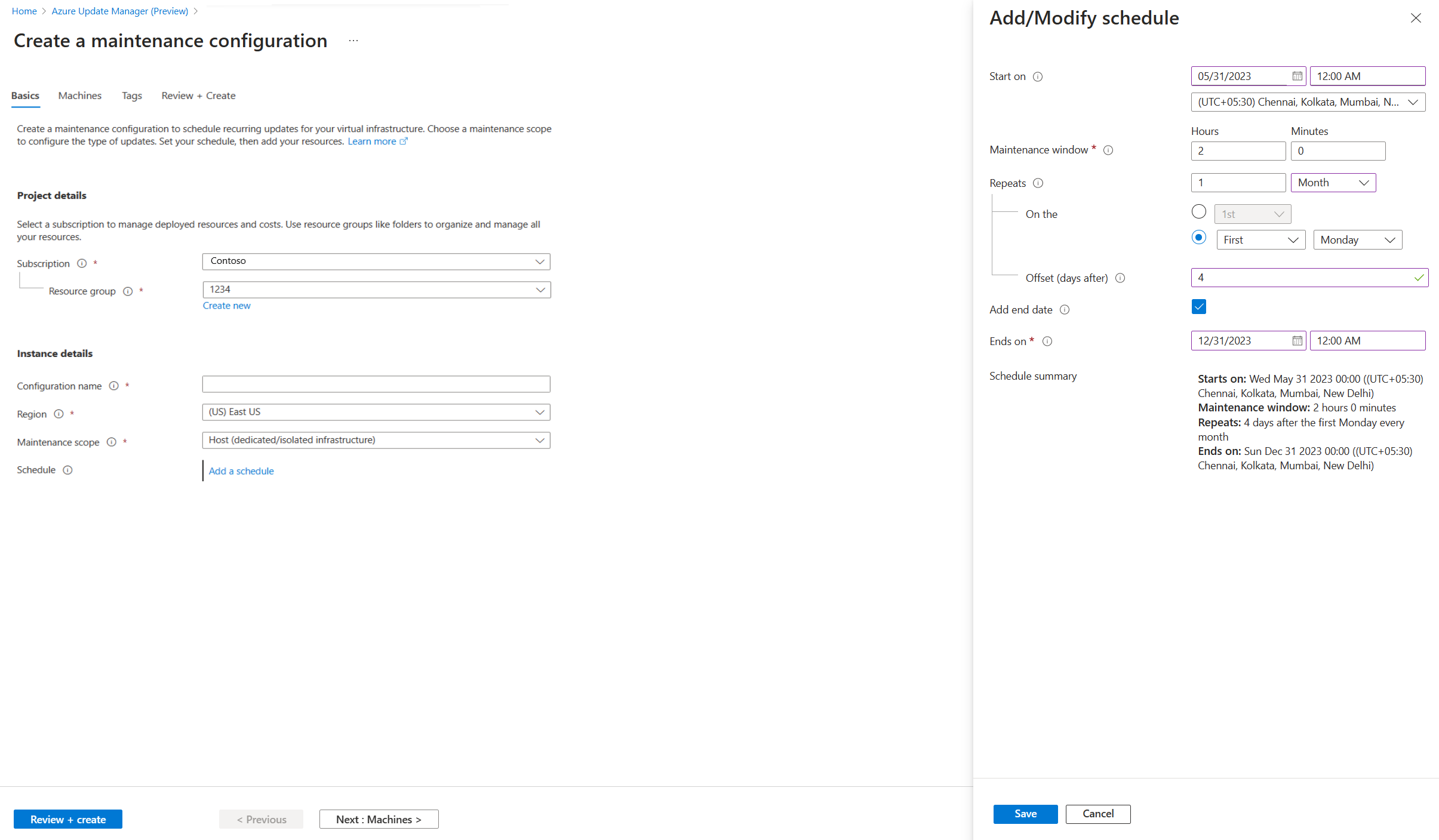This screenshot has width=1439, height=840.
Task: Click the Save button to confirm schedule
Action: (x=1024, y=813)
